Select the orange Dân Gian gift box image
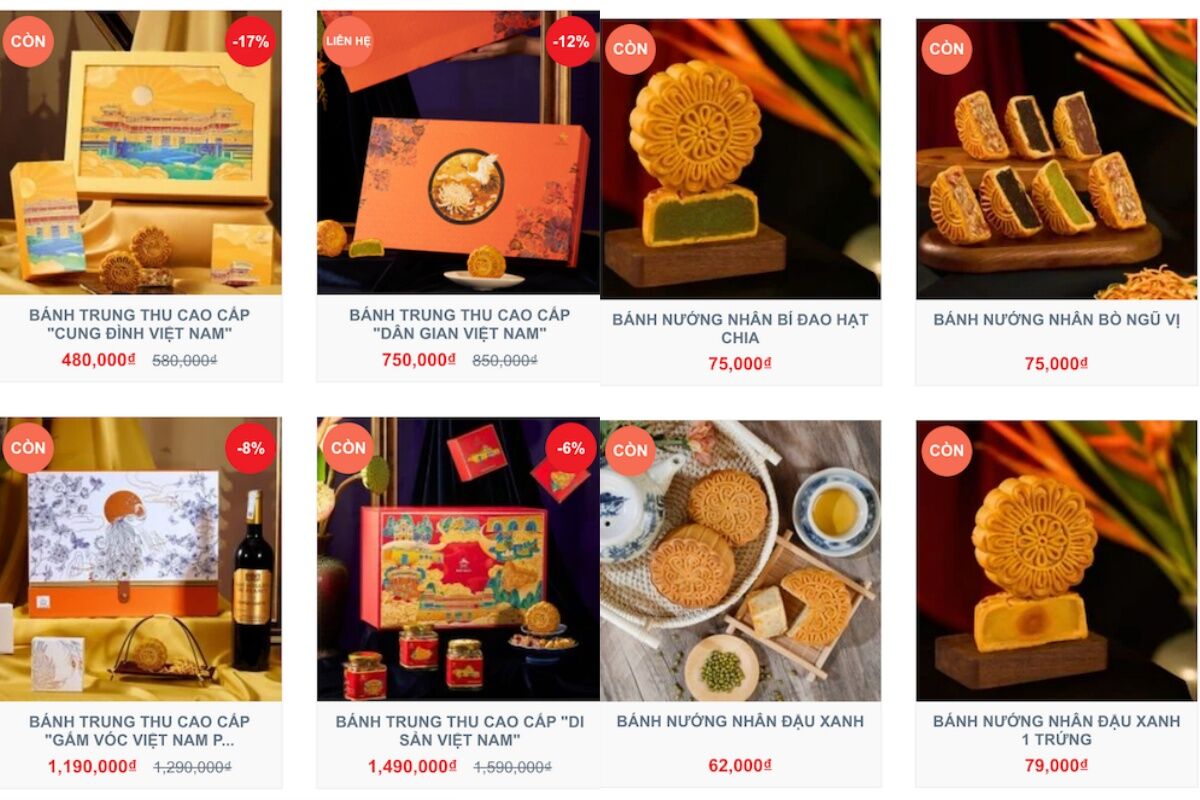 [x=458, y=152]
